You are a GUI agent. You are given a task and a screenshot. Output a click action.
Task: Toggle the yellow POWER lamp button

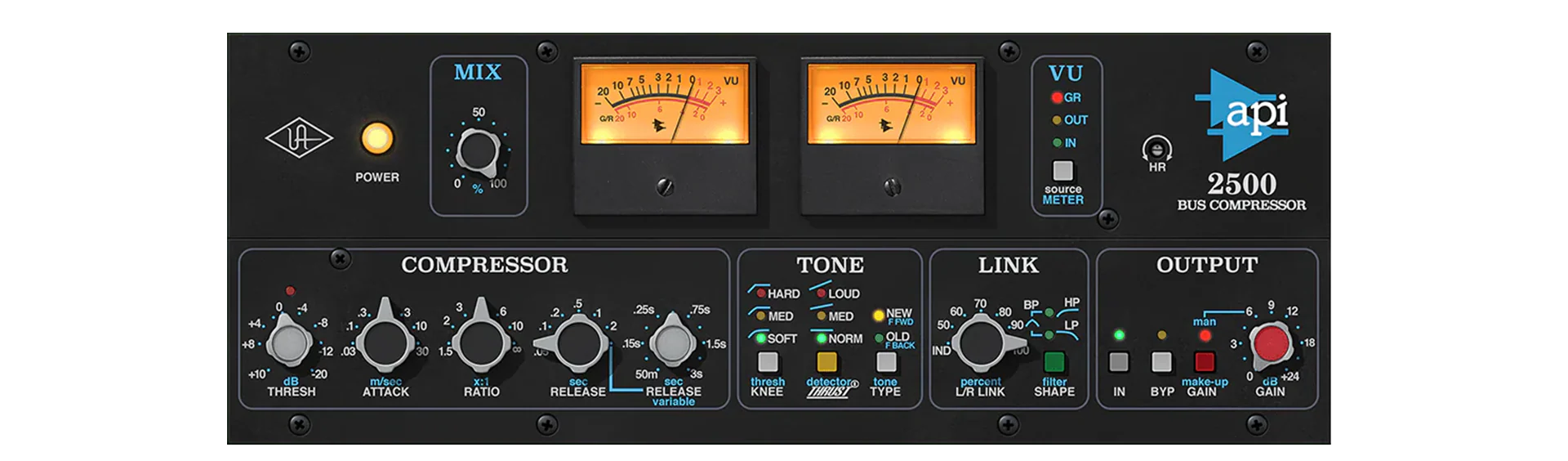(377, 139)
